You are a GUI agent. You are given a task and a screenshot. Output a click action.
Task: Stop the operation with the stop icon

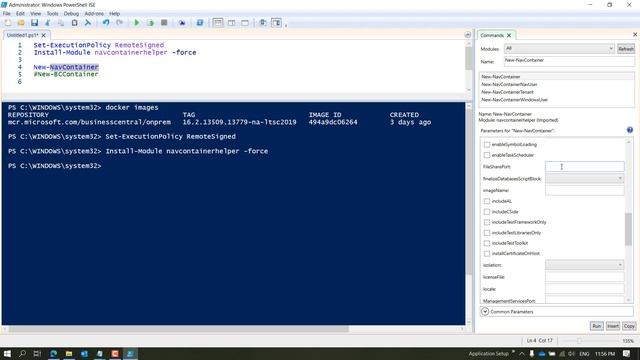click(164, 23)
